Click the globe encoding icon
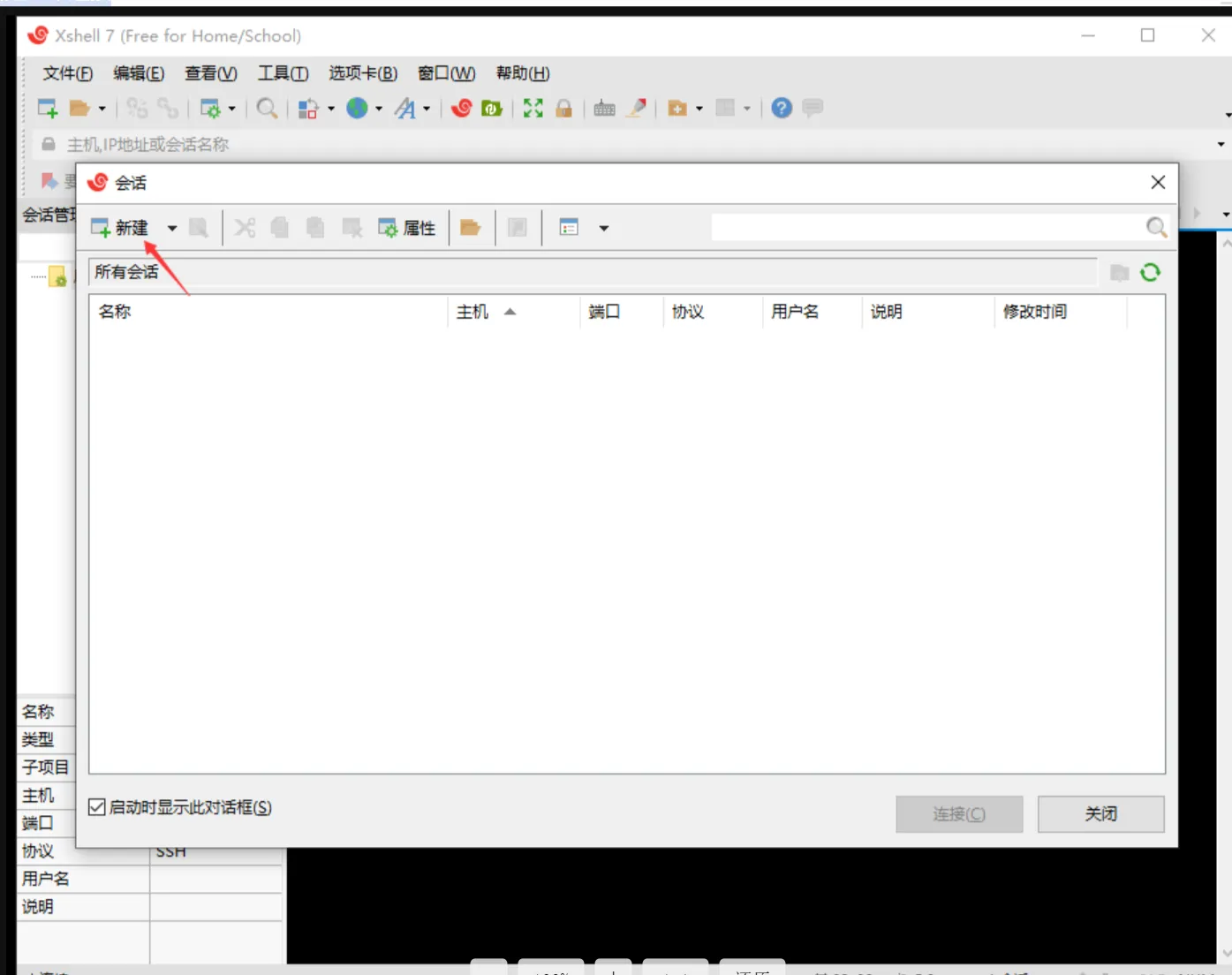The height and width of the screenshot is (975, 1232). (357, 109)
